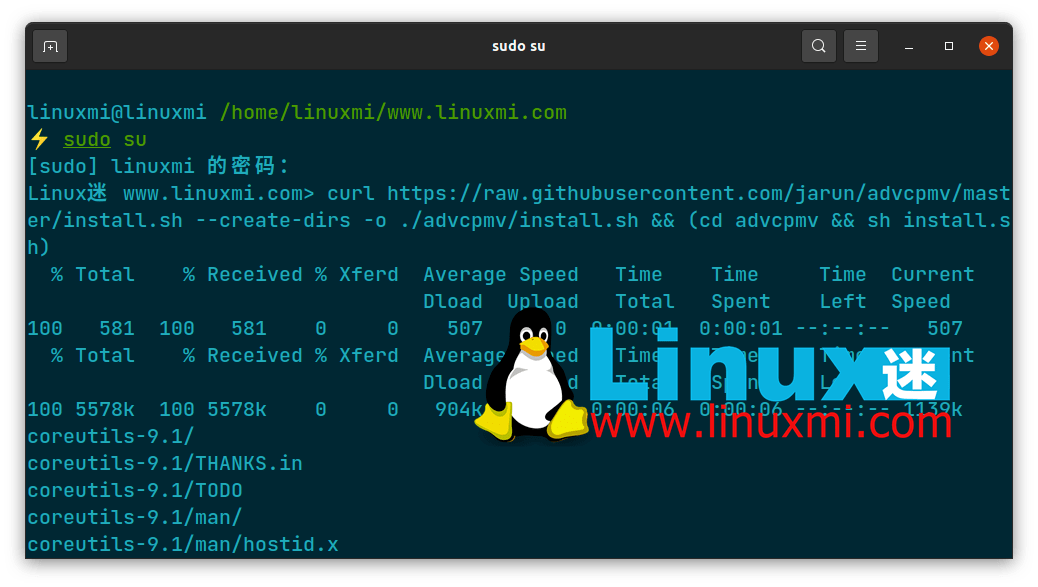The height and width of the screenshot is (587, 1038).
Task: Click the /home/linuxmi/www.linuxmi.com path
Action: [393, 113]
